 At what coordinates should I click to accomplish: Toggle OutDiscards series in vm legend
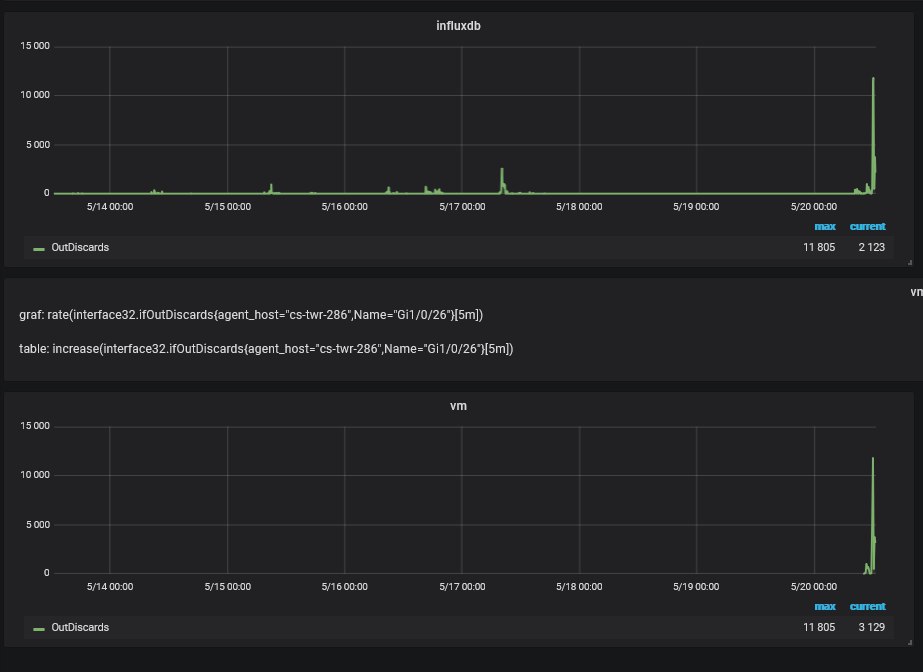coord(80,627)
